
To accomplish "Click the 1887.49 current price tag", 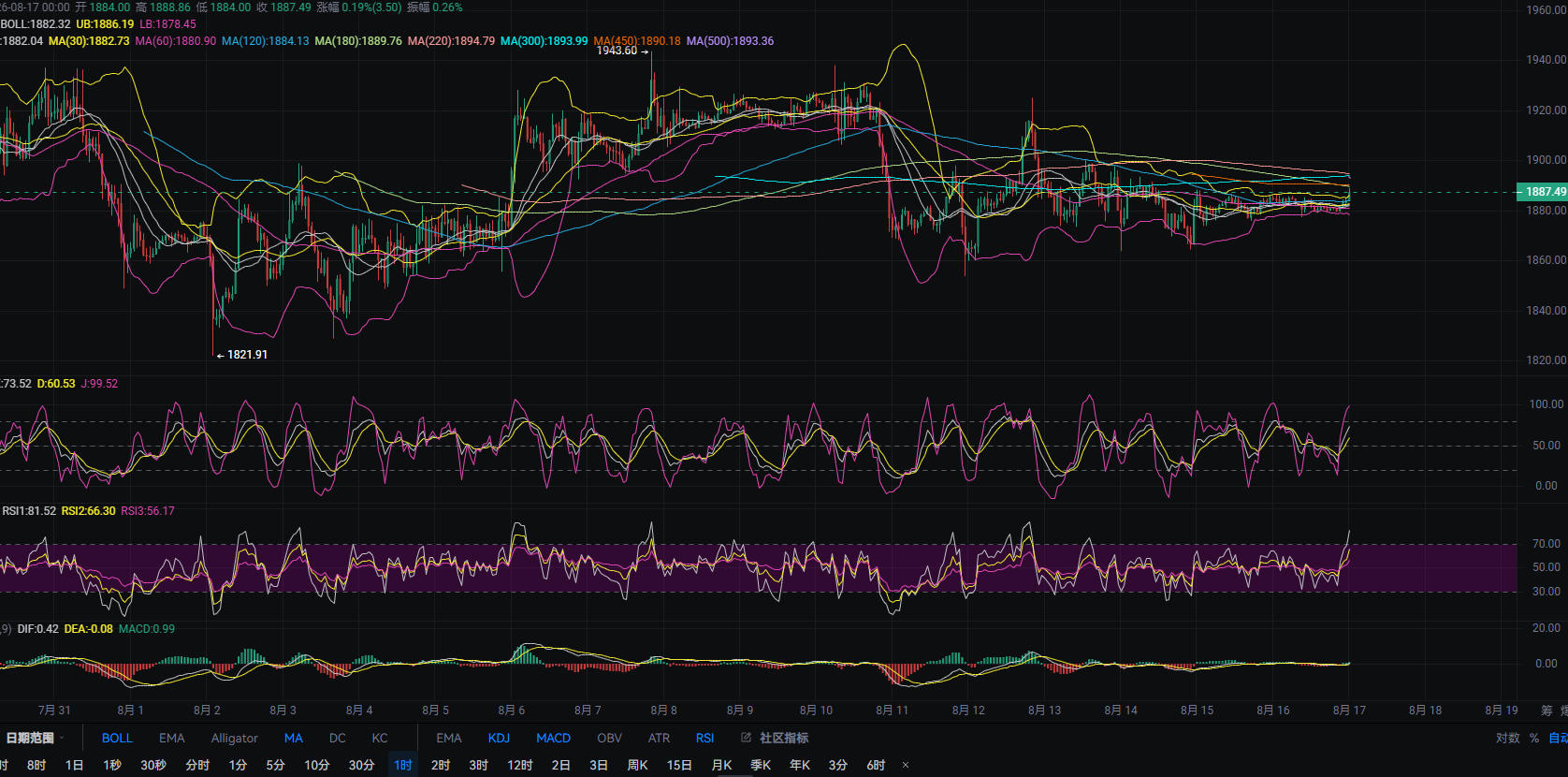I will [1542, 192].
